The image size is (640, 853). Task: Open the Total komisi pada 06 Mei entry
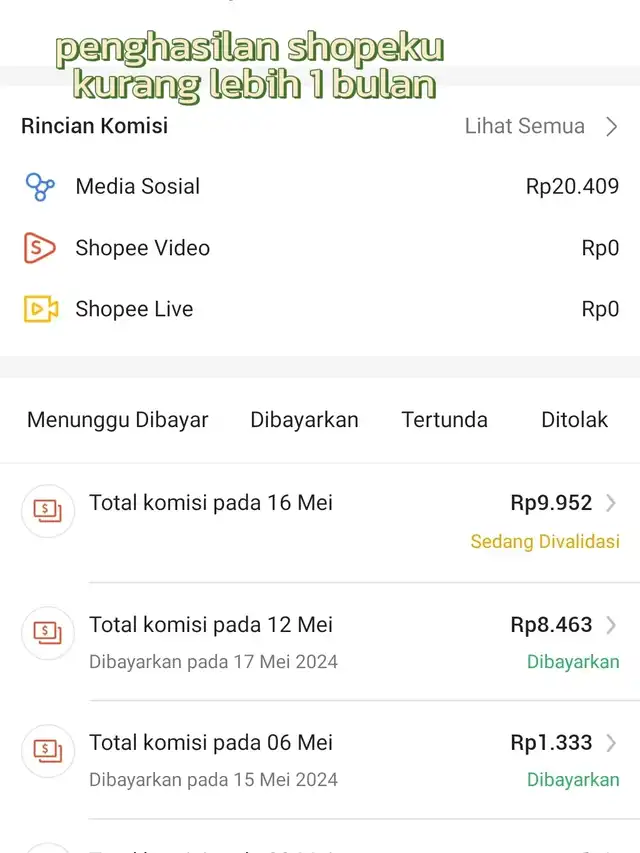tap(320, 760)
